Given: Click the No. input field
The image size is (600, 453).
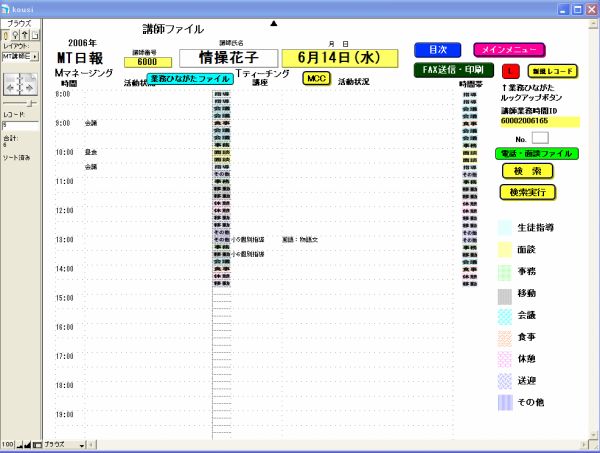Looking at the screenshot, I should [x=540, y=136].
